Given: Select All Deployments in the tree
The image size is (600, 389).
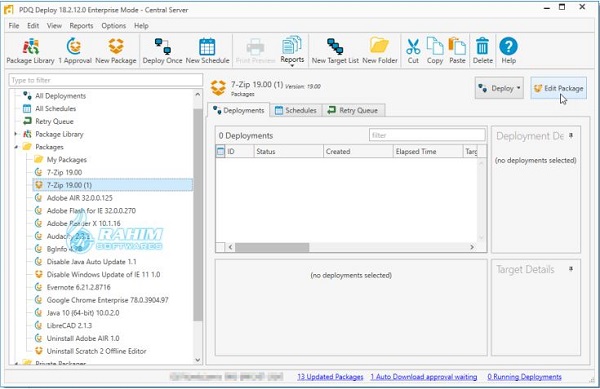Looking at the screenshot, I should pyautogui.click(x=60, y=96).
